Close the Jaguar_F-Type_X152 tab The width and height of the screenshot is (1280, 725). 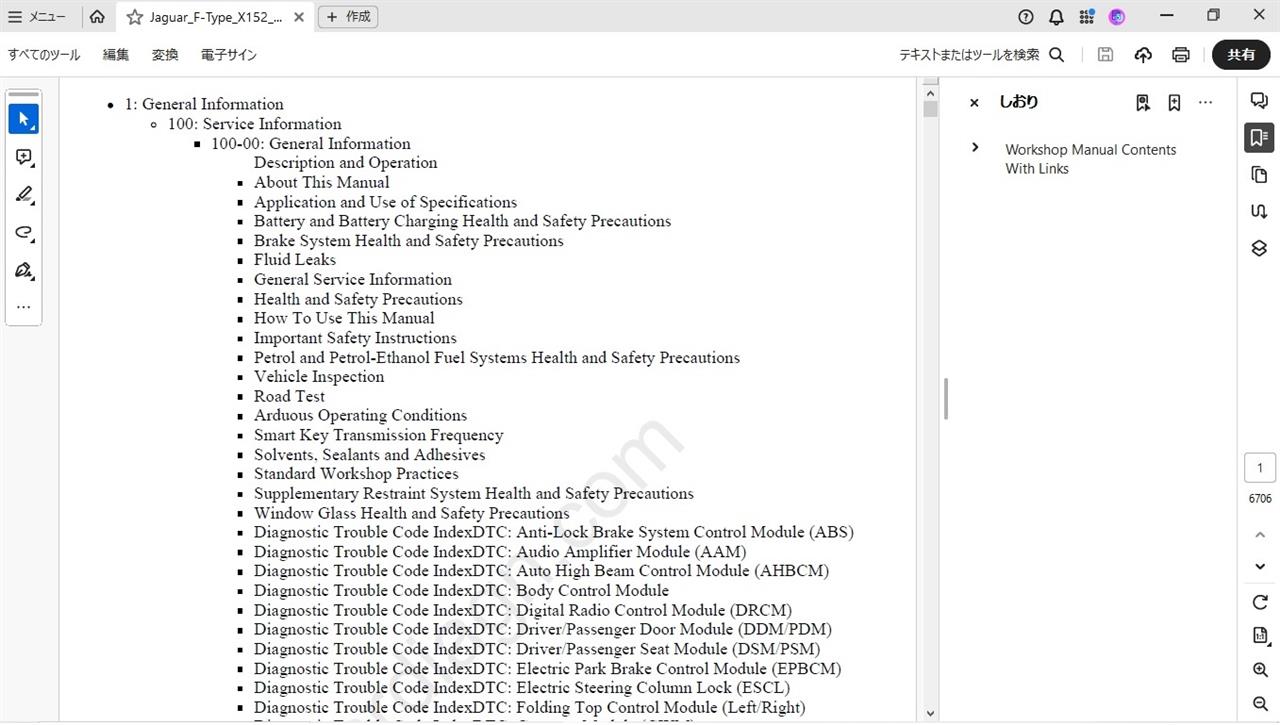[x=298, y=17]
